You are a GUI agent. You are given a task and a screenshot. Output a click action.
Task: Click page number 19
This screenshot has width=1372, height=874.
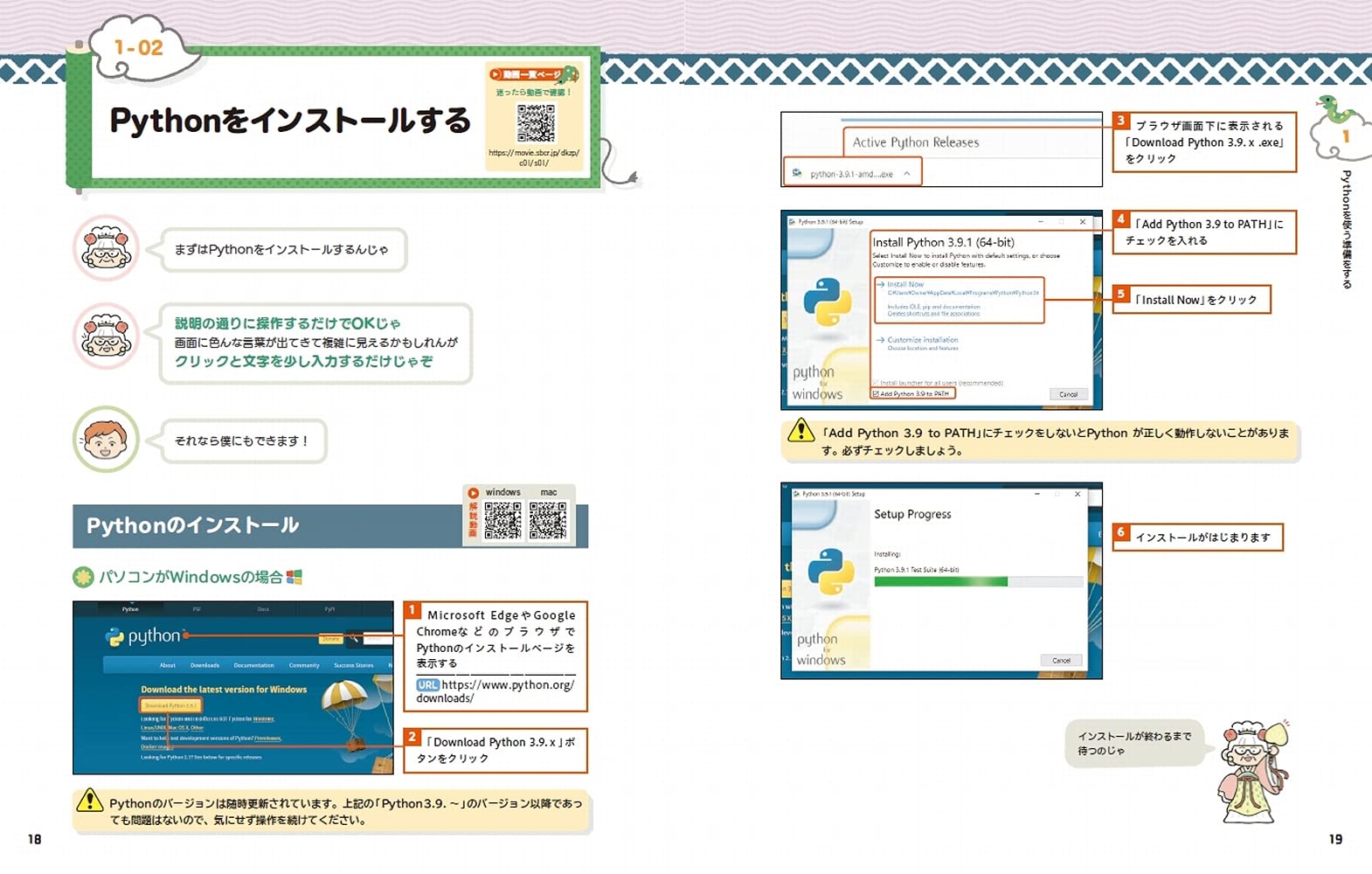point(1335,839)
